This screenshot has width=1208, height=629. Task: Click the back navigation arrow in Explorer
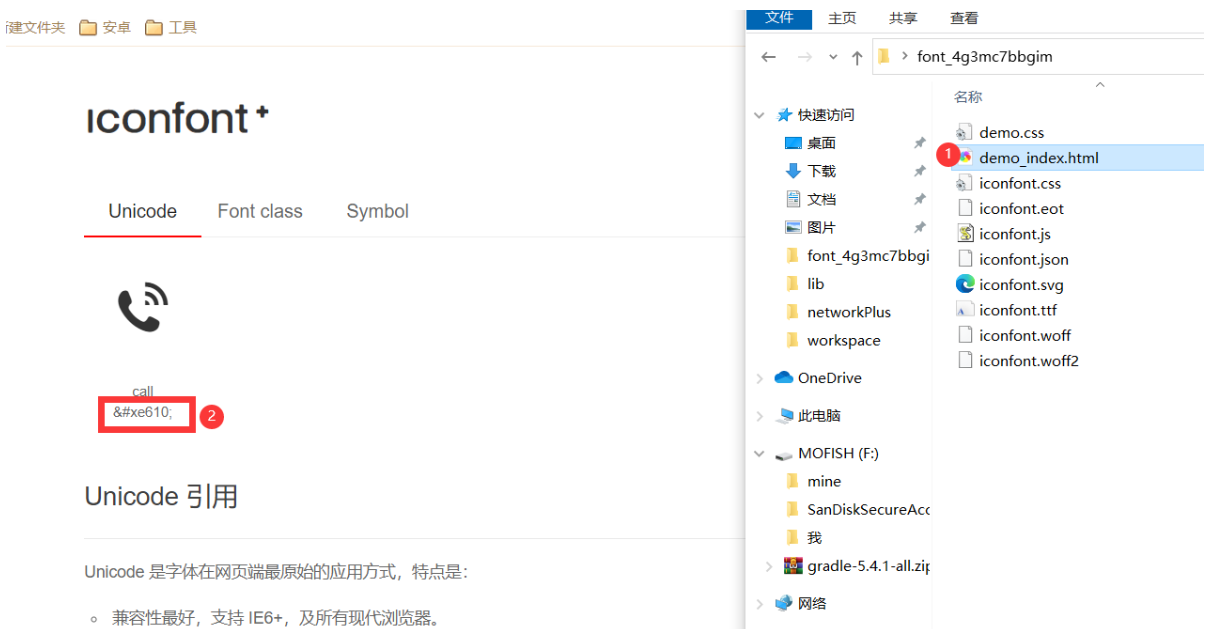[x=768, y=57]
